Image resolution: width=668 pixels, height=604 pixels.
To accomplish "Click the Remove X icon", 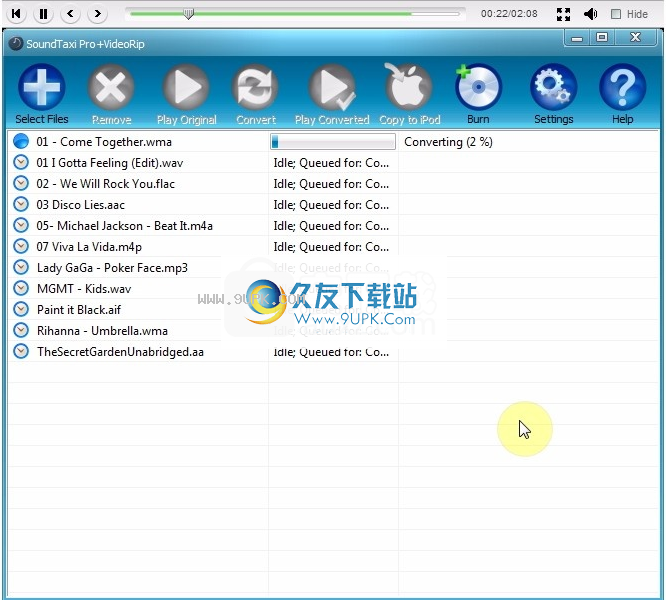I will [111, 87].
